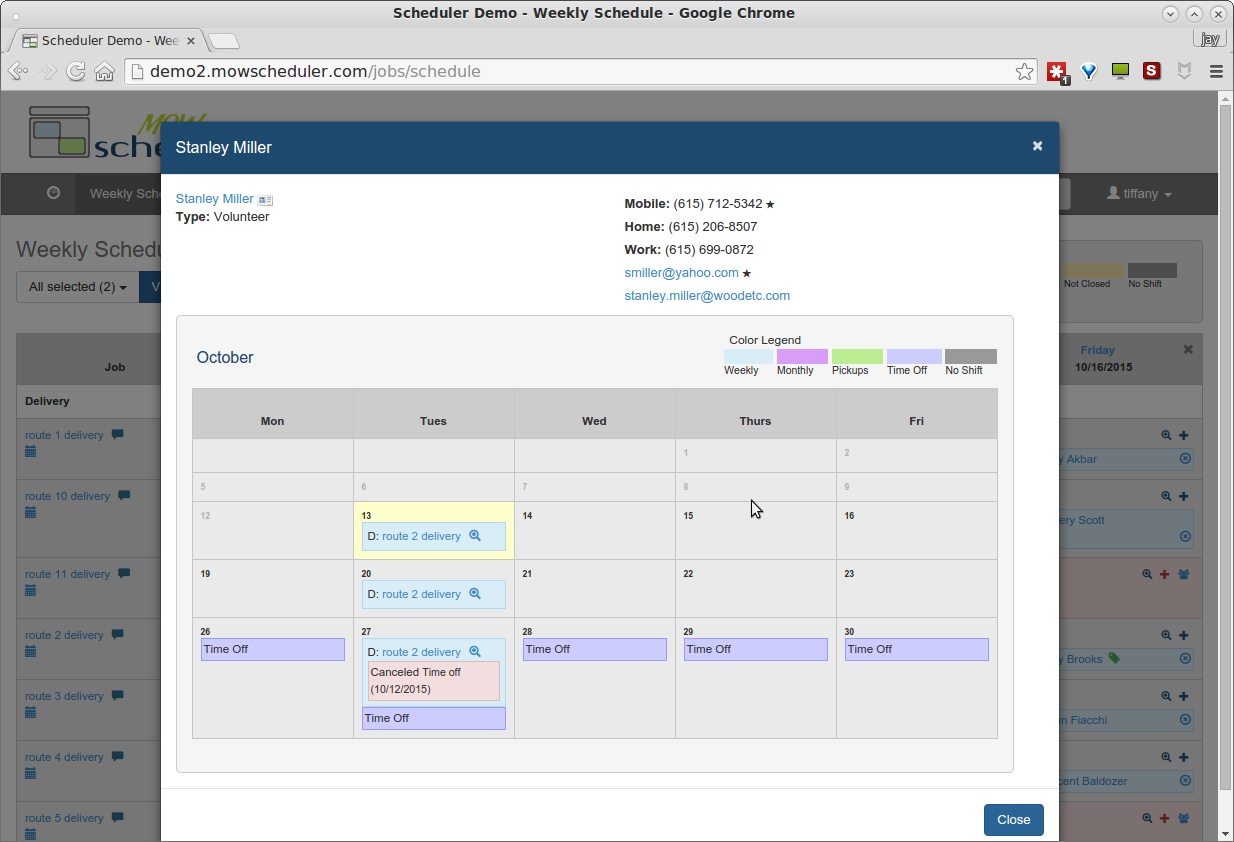
Task: Click the calendar icon under route 1 delivery
Action: point(30,452)
